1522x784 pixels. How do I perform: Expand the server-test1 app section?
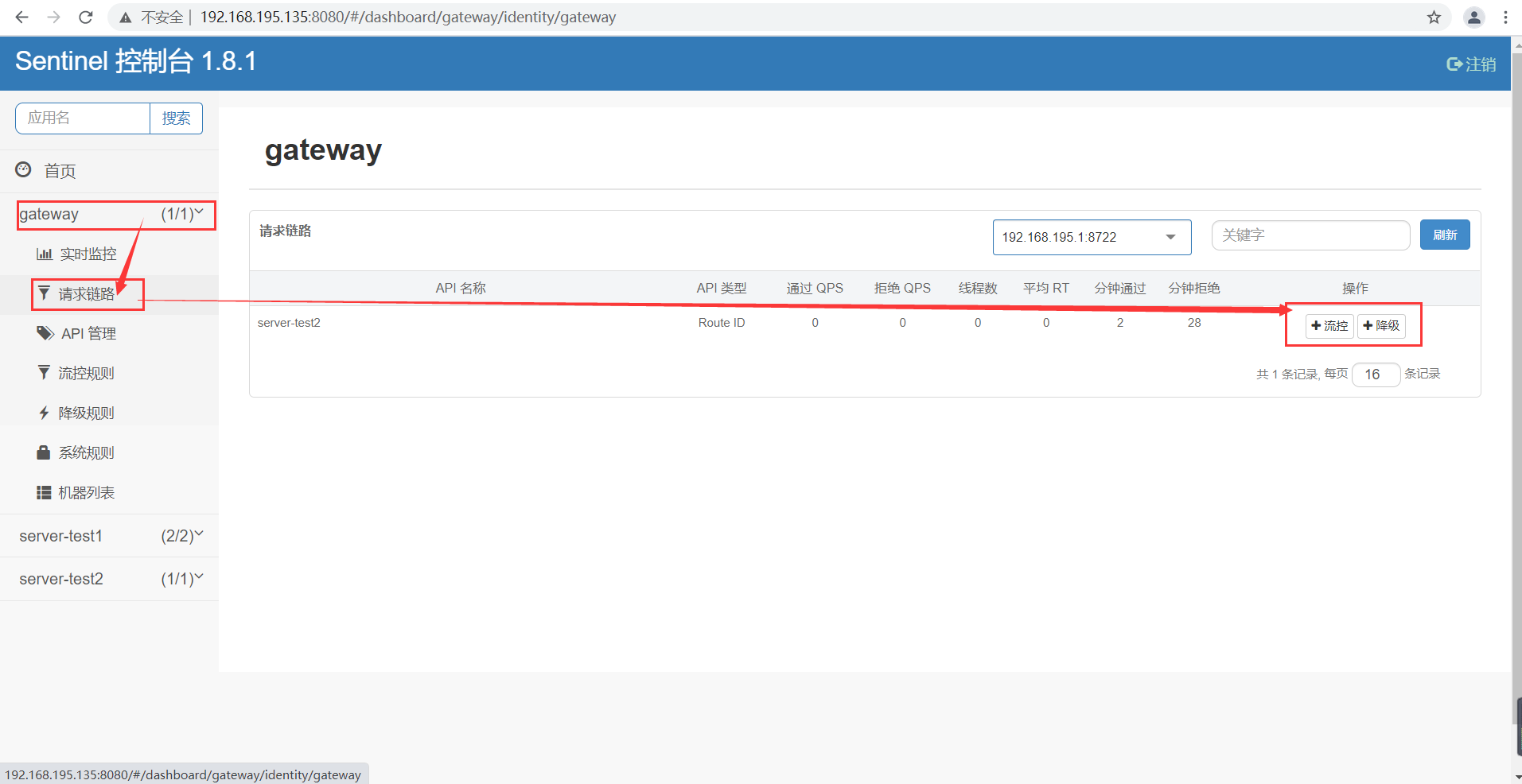click(109, 536)
